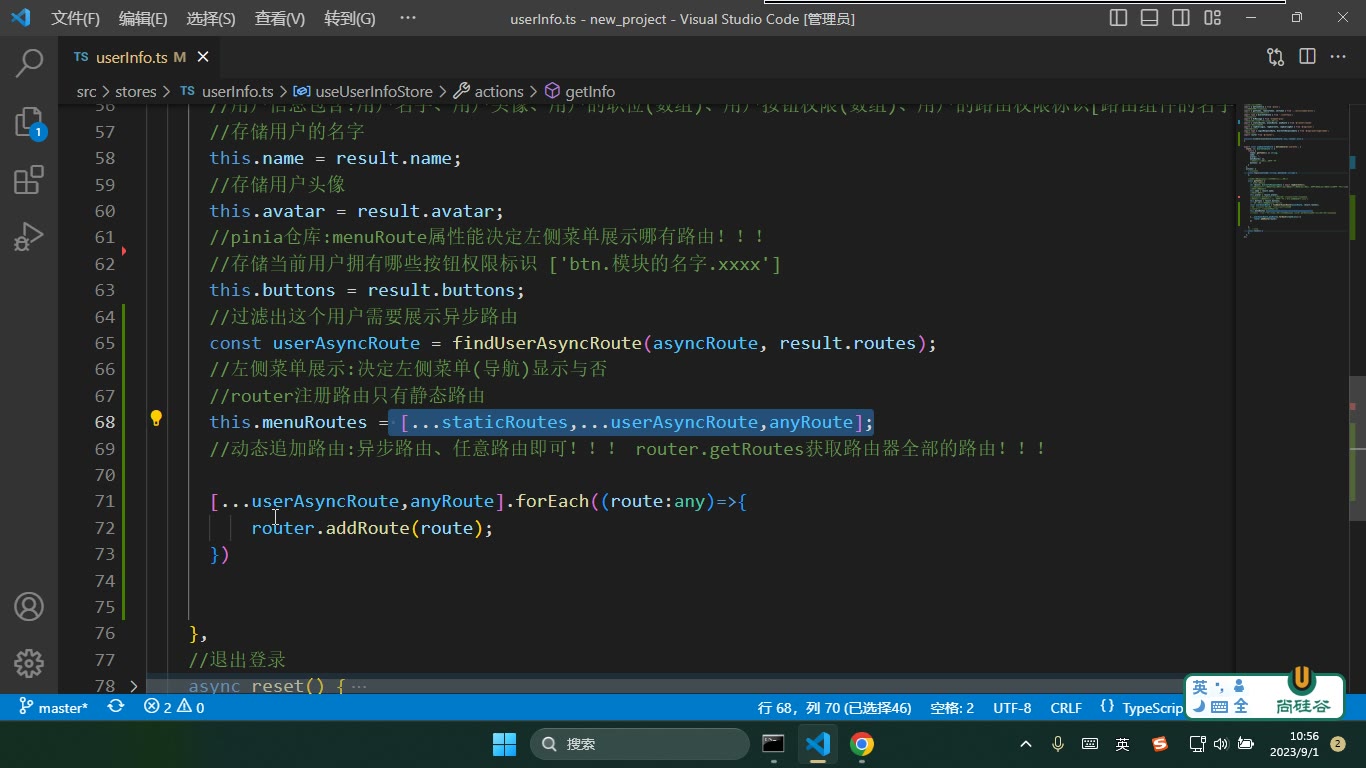Image resolution: width=1366 pixels, height=768 pixels.
Task: Open the 查看(V) menu
Action: pyautogui.click(x=280, y=18)
